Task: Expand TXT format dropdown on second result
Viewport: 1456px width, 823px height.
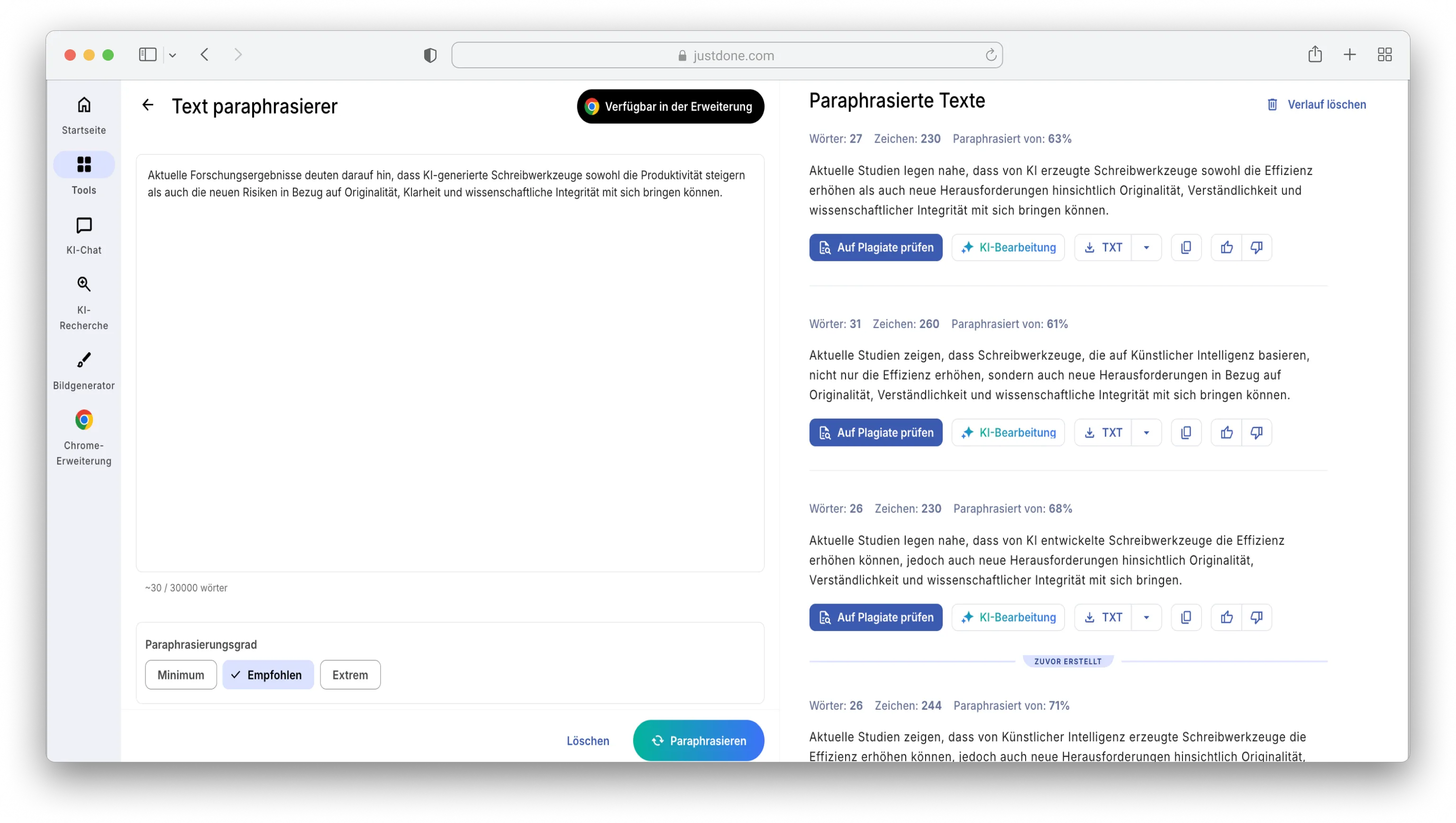Action: pyautogui.click(x=1146, y=432)
